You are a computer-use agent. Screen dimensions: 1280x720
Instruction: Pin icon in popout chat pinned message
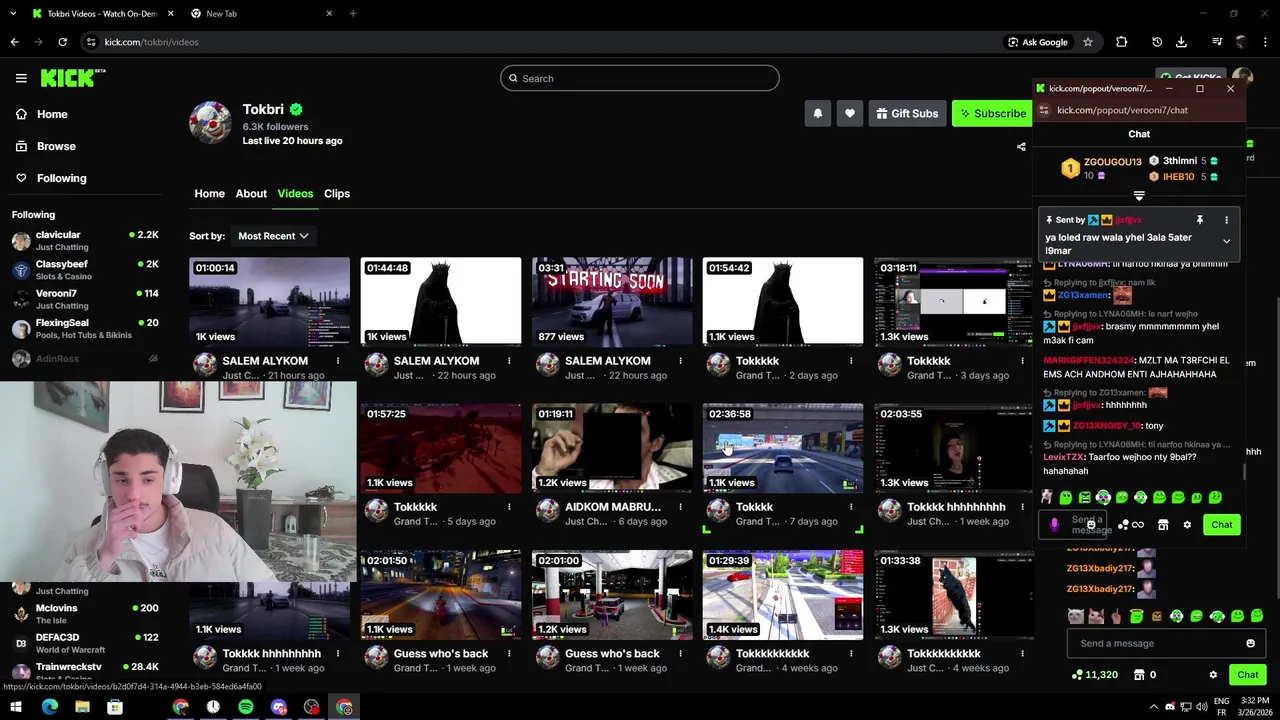click(x=1199, y=220)
